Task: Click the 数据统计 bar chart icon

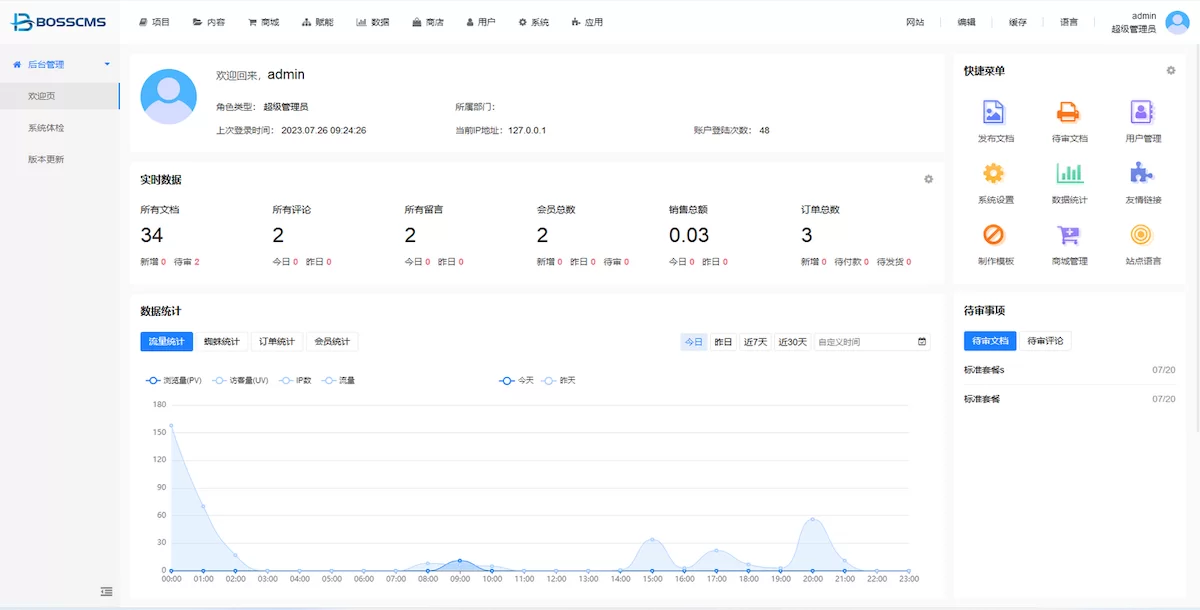Action: click(1068, 174)
